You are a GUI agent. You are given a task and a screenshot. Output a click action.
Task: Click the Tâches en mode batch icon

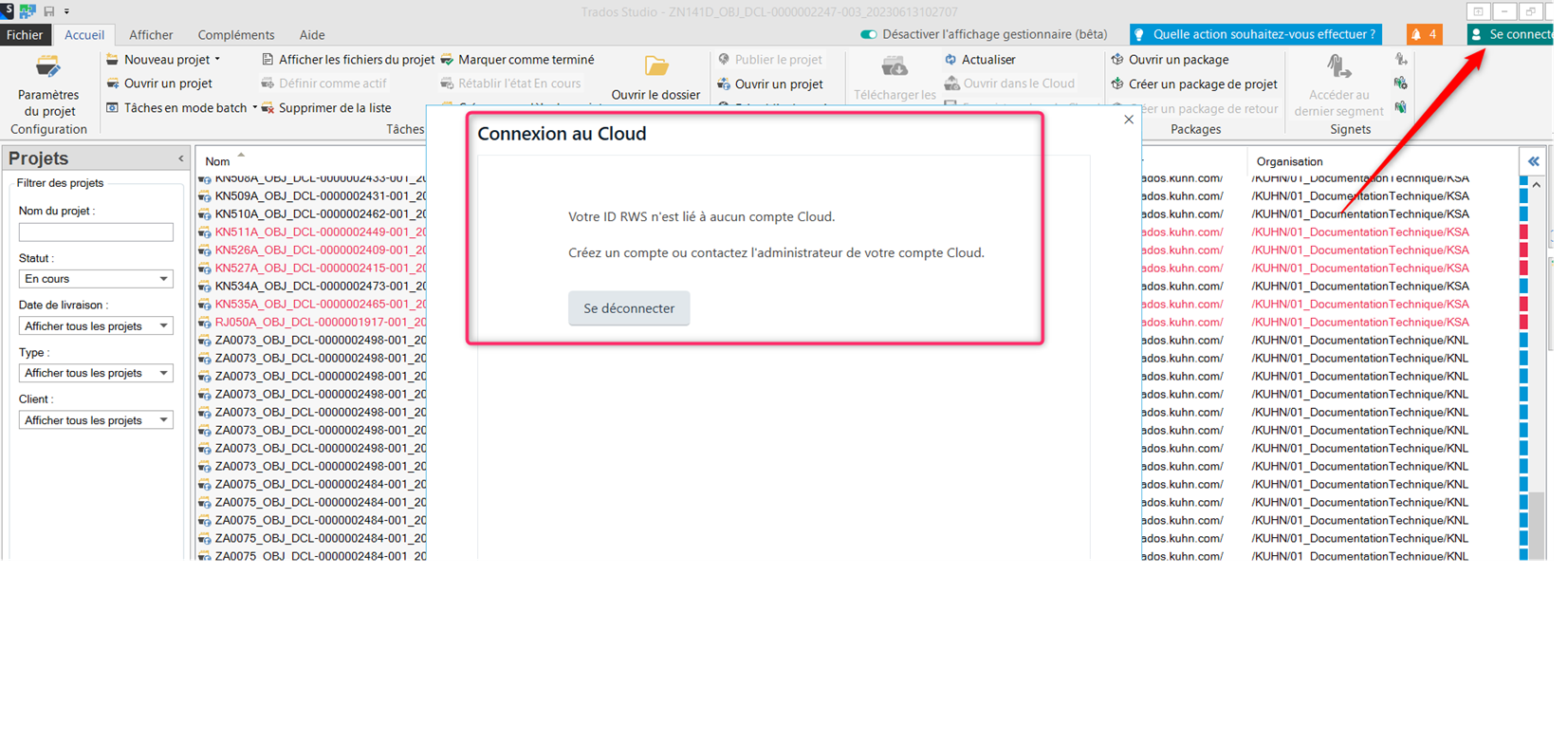coord(113,108)
